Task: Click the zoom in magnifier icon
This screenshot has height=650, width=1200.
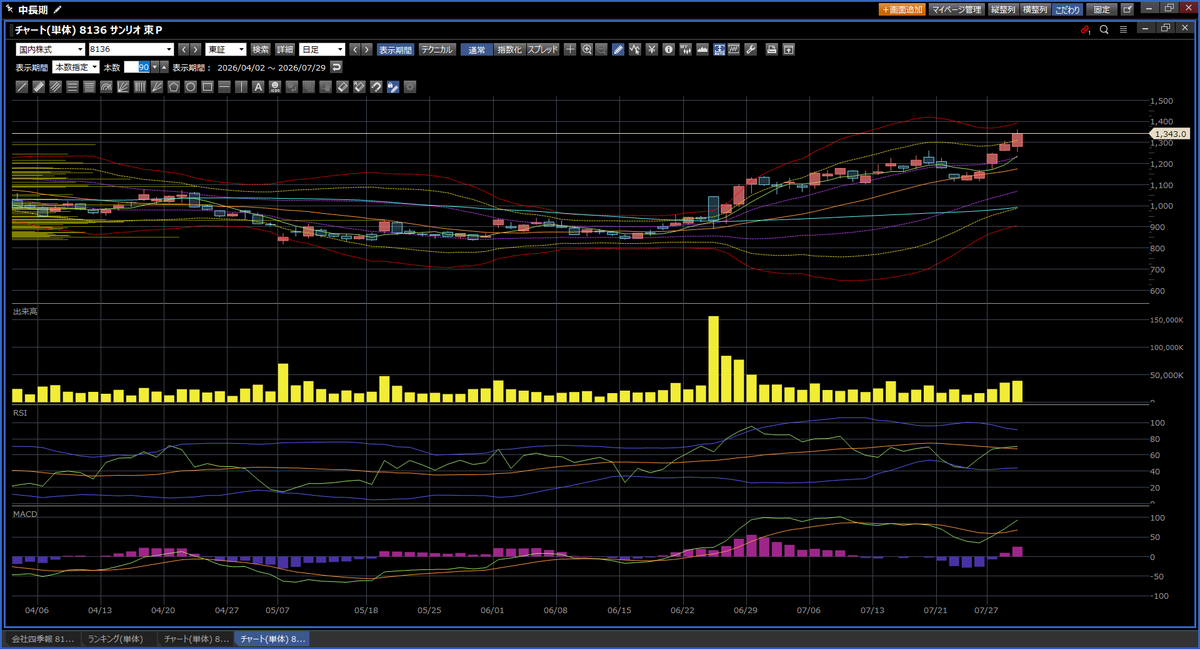Action: coord(587,49)
